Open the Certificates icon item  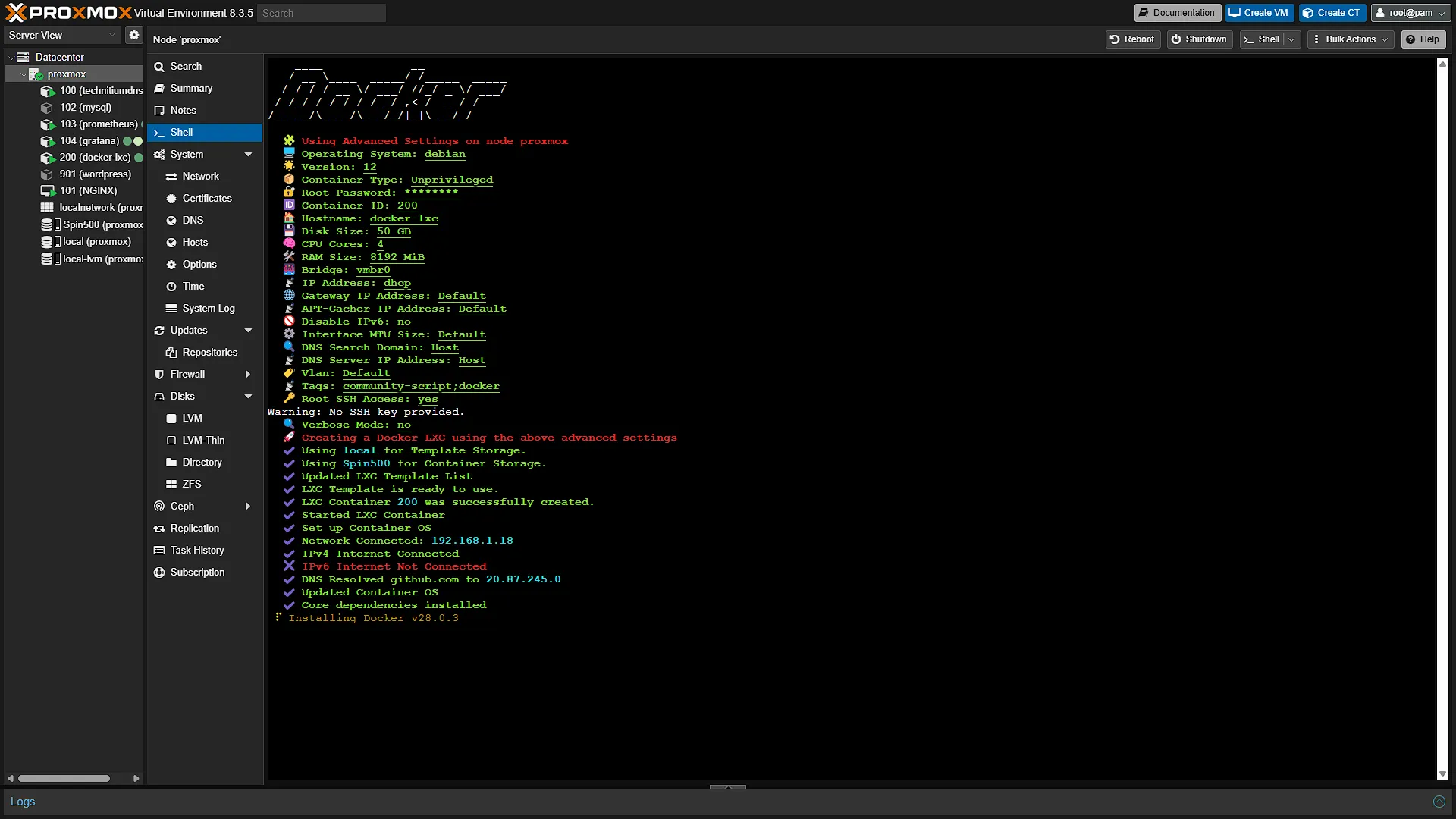point(171,199)
